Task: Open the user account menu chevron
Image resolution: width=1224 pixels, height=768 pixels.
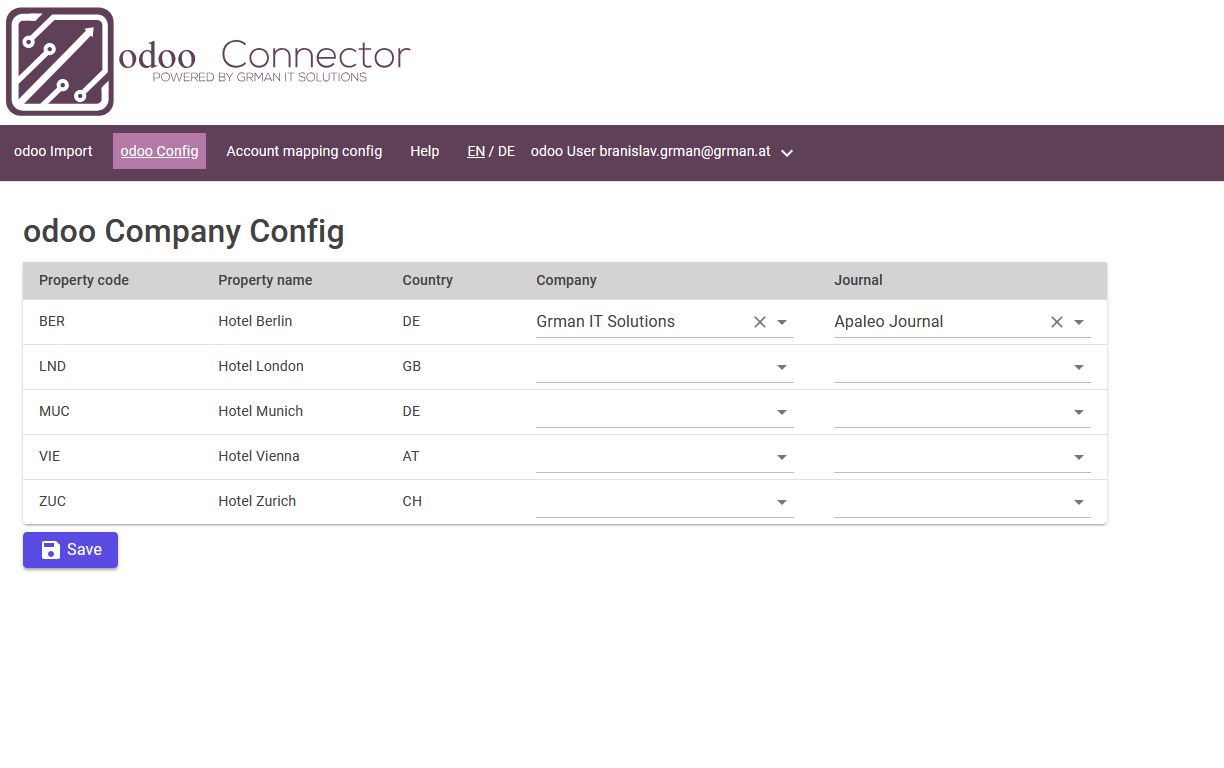Action: coord(787,153)
